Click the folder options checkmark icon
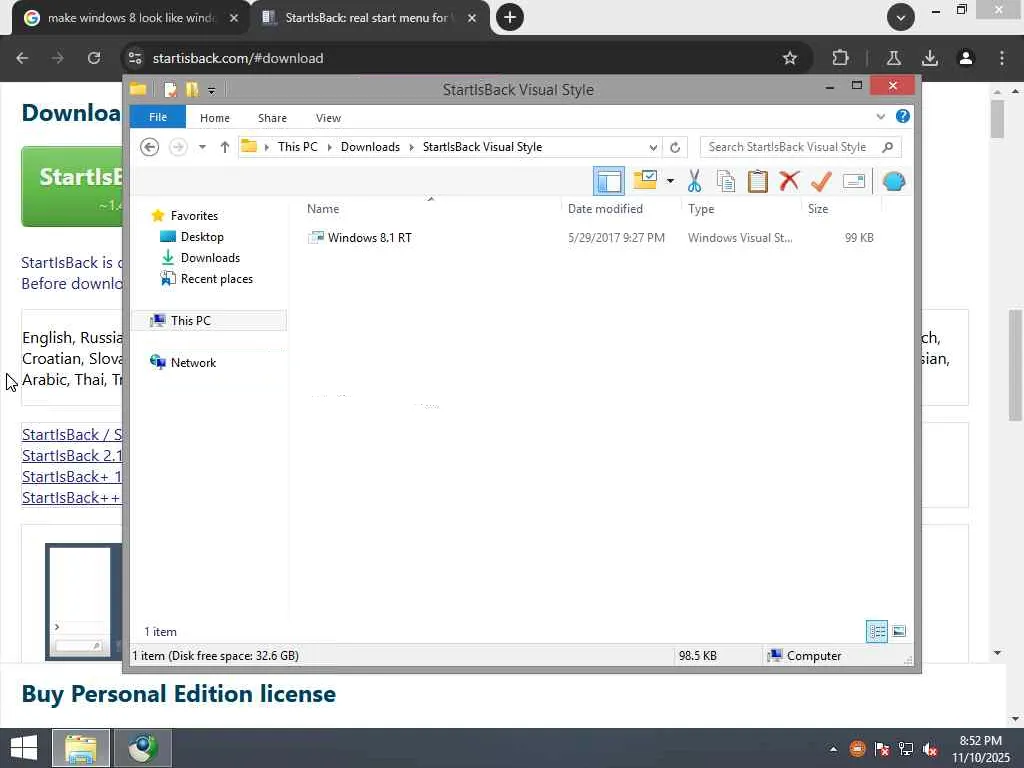 tap(645, 180)
